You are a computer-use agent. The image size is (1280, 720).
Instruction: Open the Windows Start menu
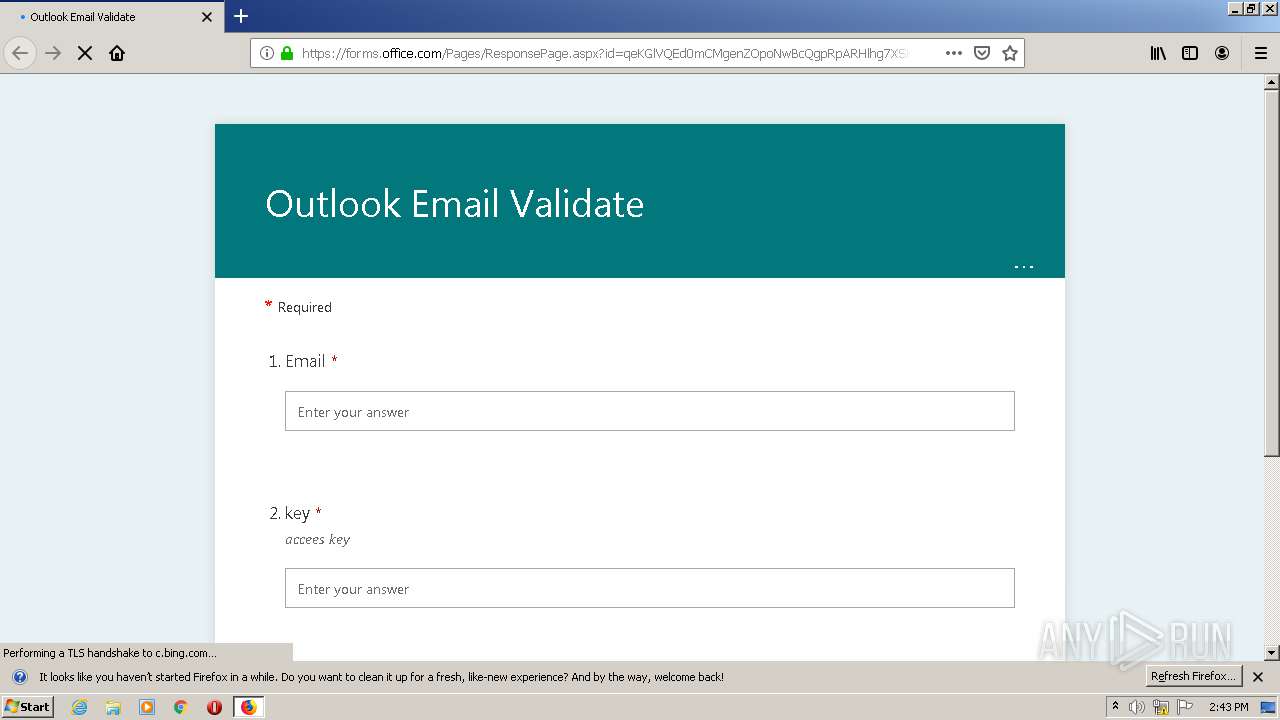(28, 706)
